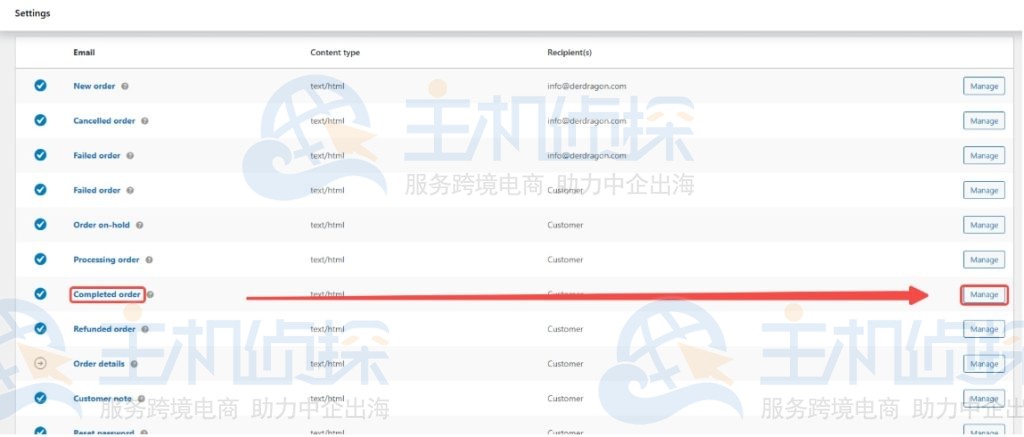Image resolution: width=1024 pixels, height=437 pixels.
Task: Click Customer recipient in Order details row
Action: [565, 364]
